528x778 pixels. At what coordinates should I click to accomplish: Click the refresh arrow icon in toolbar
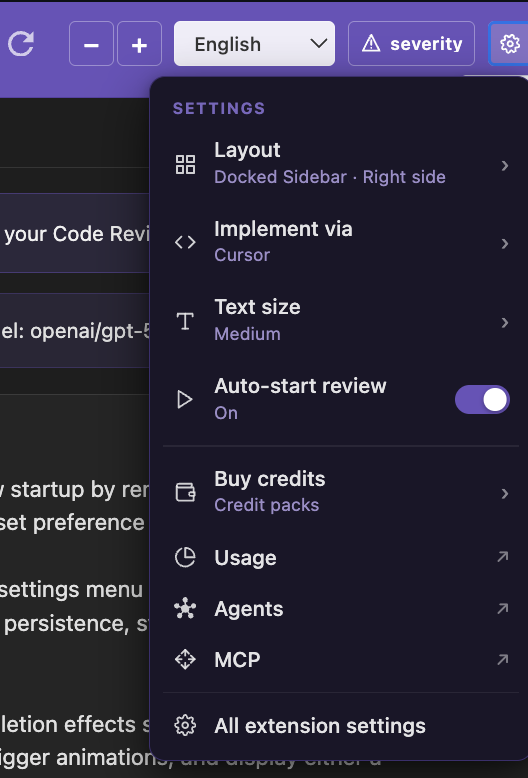pos(21,44)
